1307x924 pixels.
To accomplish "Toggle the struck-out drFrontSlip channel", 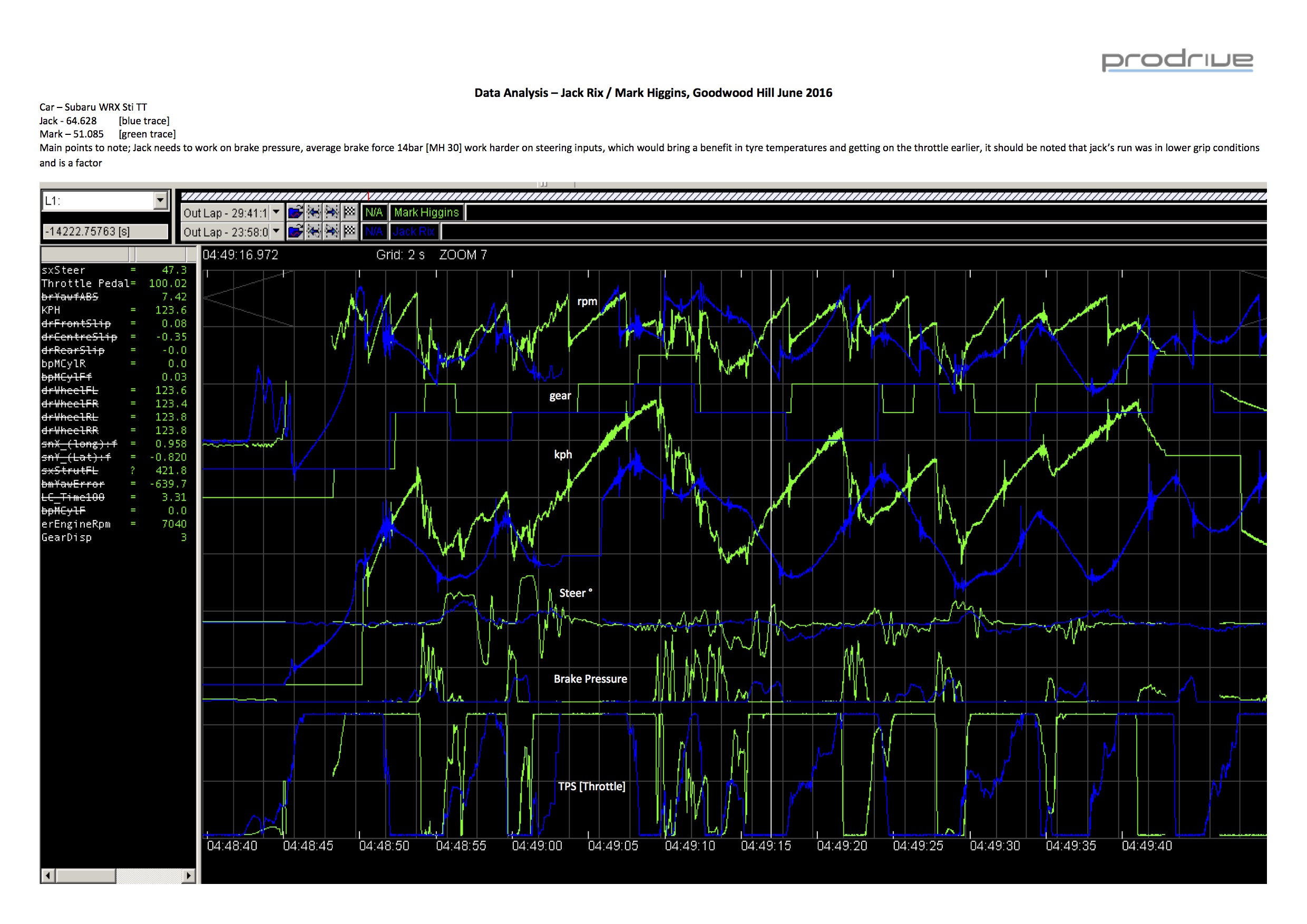I will (x=114, y=324).
